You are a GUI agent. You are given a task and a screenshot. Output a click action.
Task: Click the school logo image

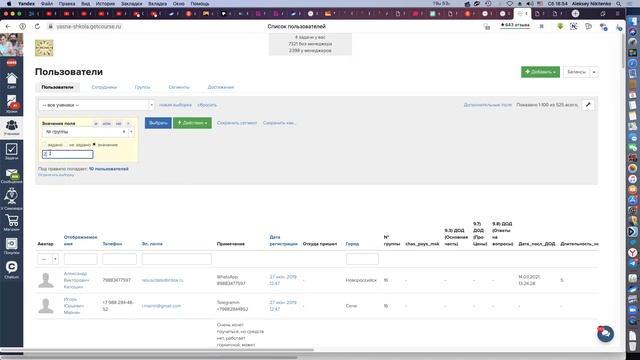(x=44, y=48)
